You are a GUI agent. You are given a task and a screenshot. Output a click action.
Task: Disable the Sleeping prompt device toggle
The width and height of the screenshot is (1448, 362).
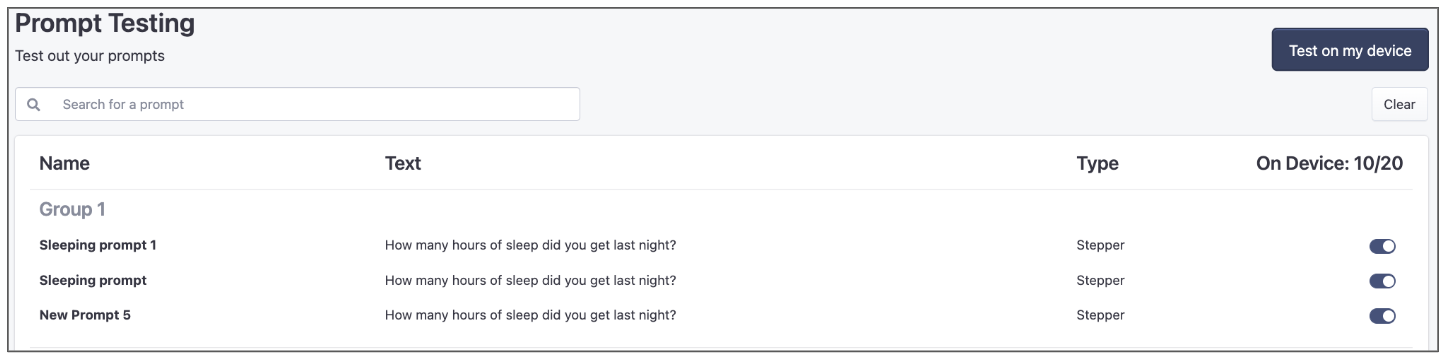point(1382,281)
